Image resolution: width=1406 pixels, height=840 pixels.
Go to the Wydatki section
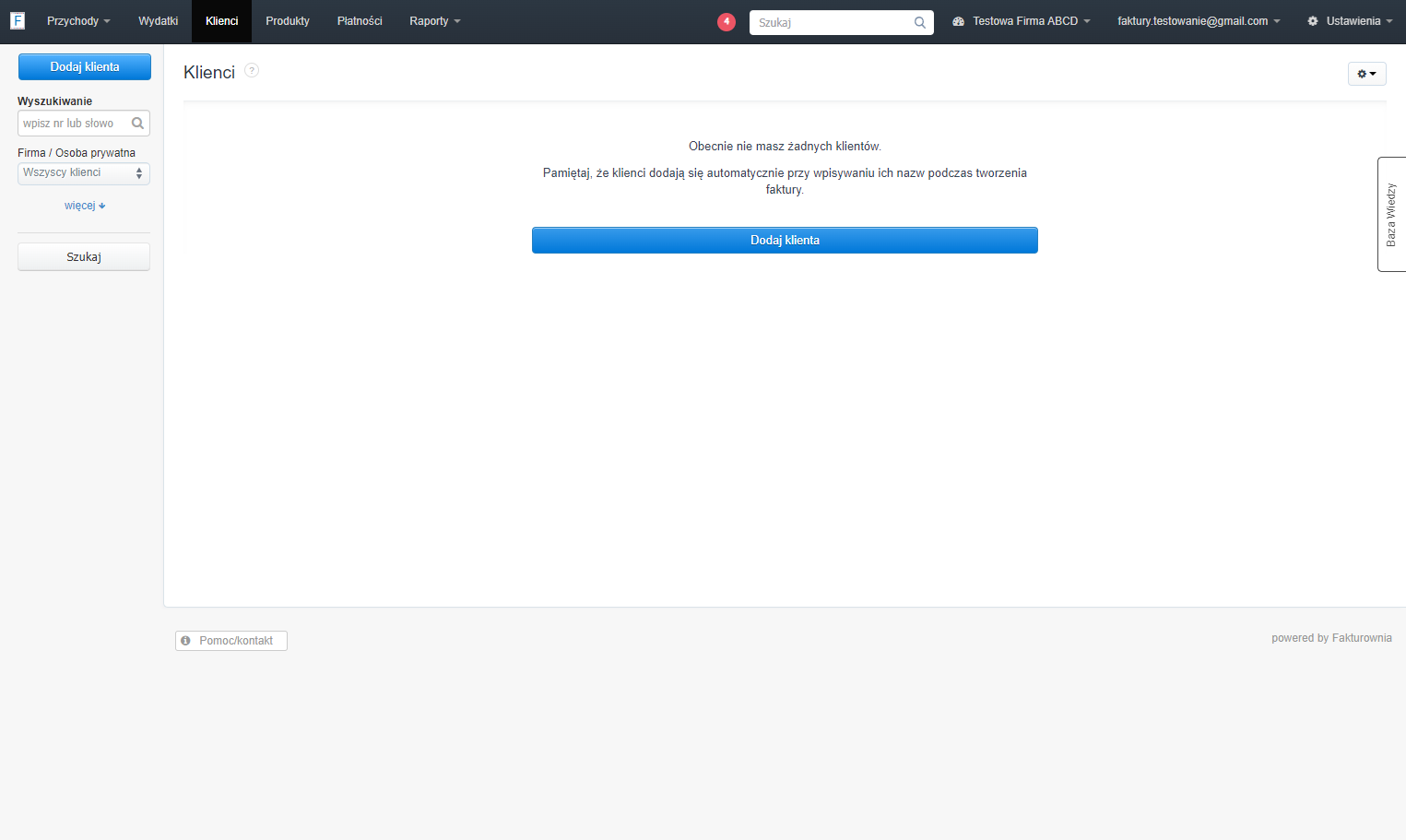[x=159, y=21]
